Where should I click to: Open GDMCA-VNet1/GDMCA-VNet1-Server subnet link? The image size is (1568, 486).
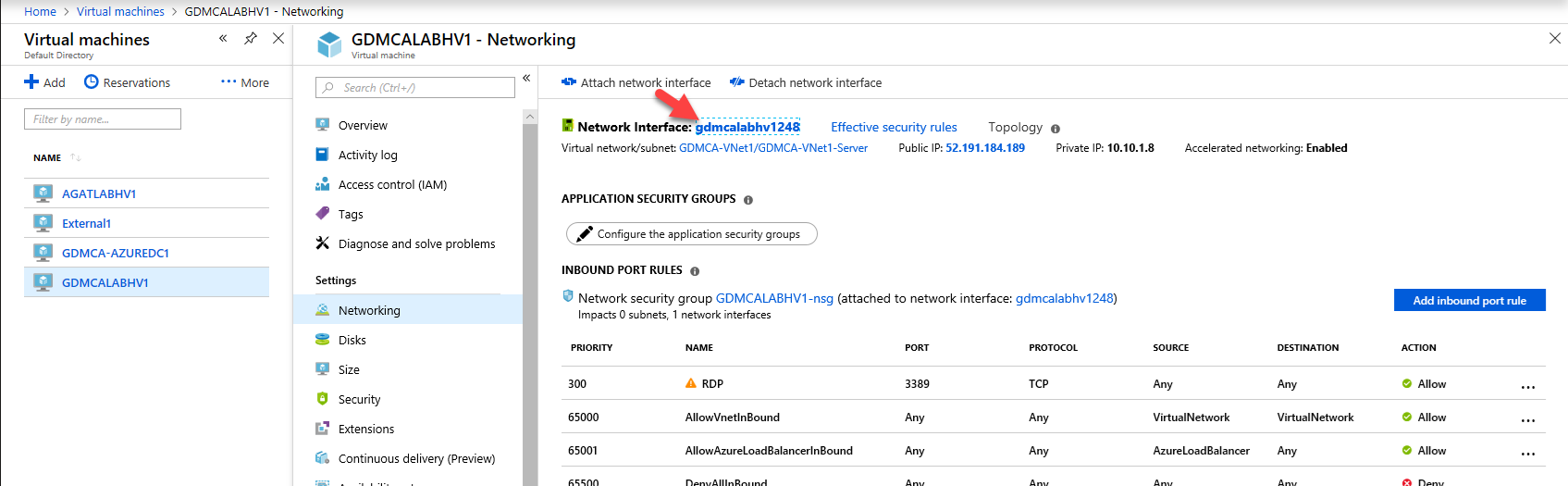pyautogui.click(x=773, y=148)
